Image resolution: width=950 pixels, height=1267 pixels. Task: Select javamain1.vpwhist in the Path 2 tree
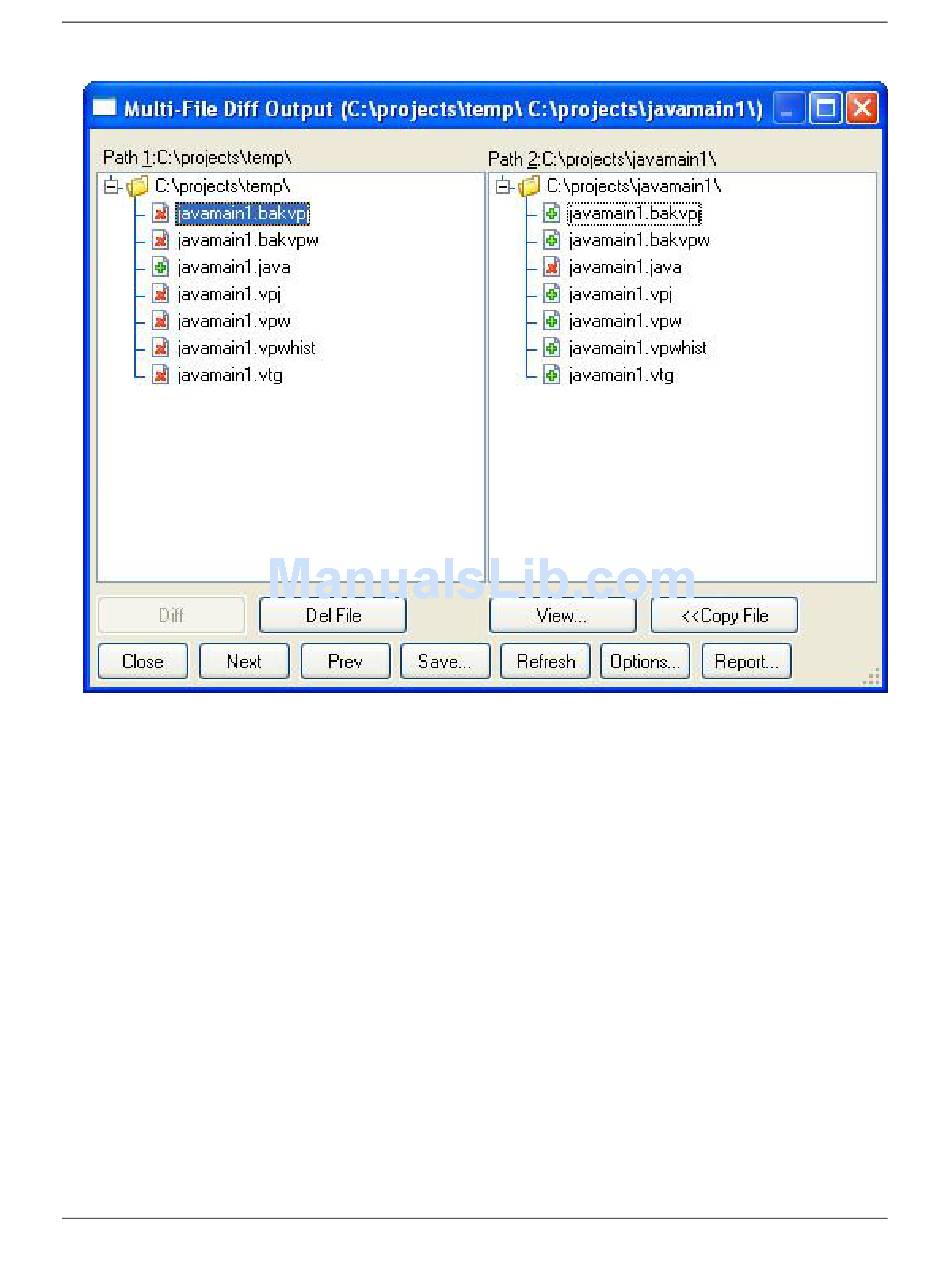(637, 348)
